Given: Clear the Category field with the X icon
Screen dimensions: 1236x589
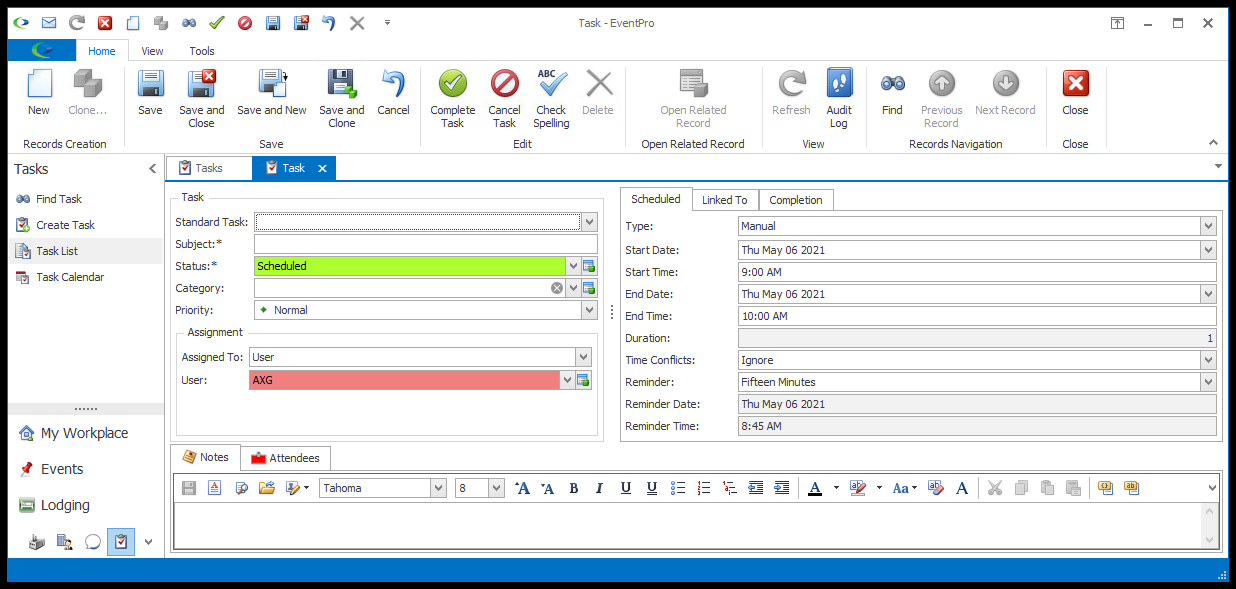Looking at the screenshot, I should [557, 288].
